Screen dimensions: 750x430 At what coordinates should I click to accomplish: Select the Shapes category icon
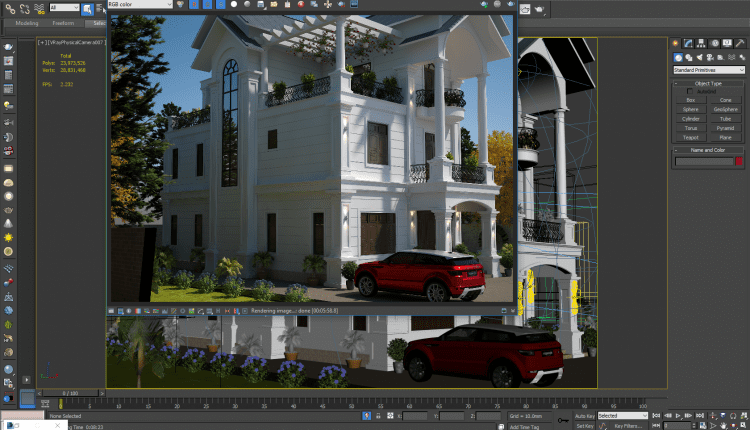pyautogui.click(x=689, y=57)
